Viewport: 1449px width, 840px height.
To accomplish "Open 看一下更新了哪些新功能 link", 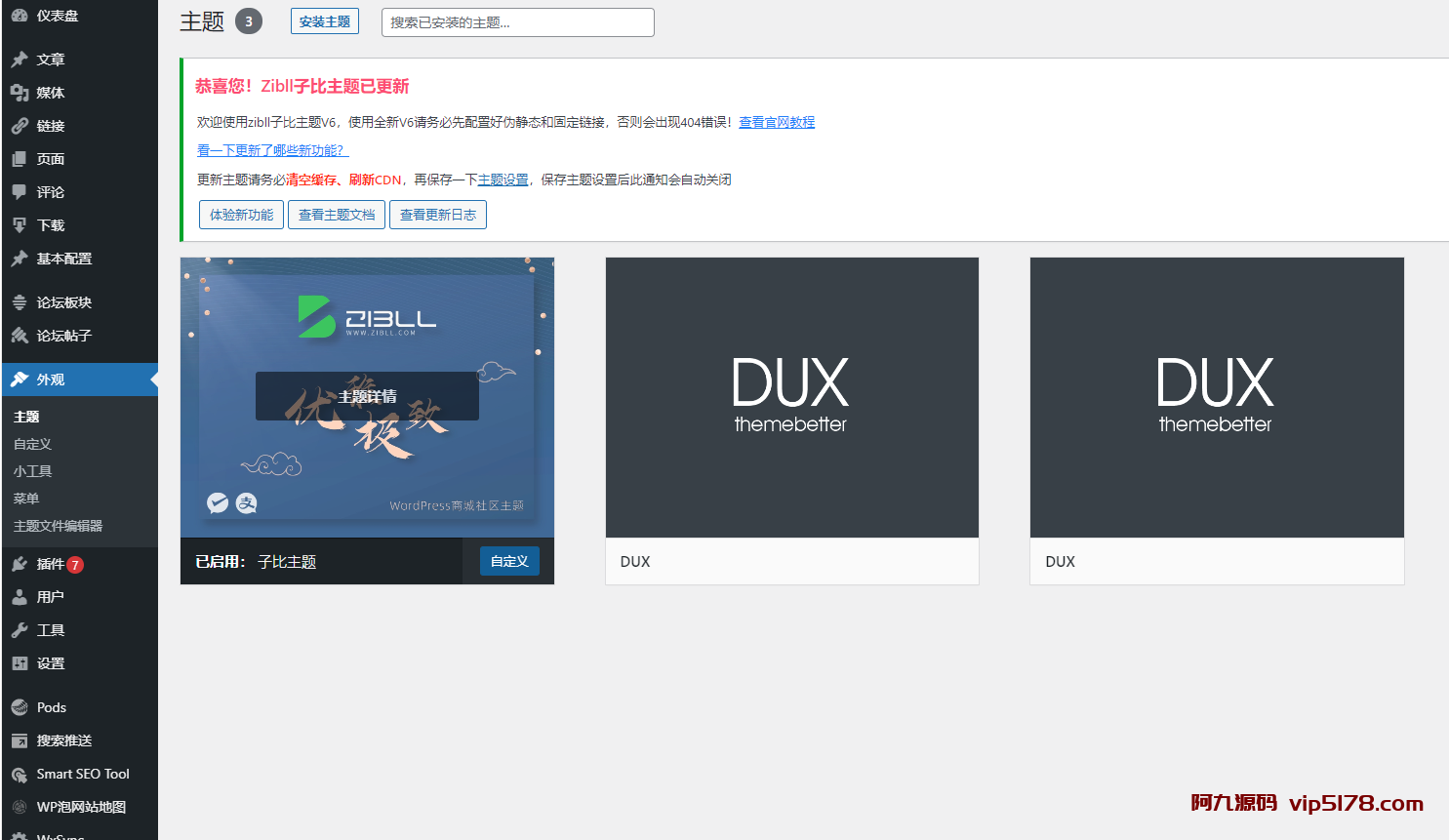I will pos(272,150).
